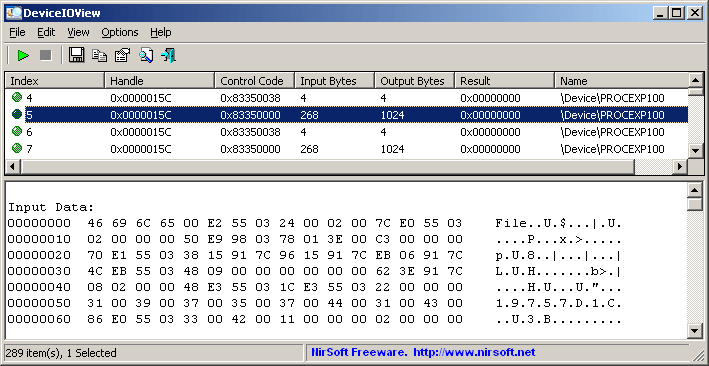Click the list's horizontal scroll right arrow
Viewport: 709px width, 366px height.
coord(680,166)
